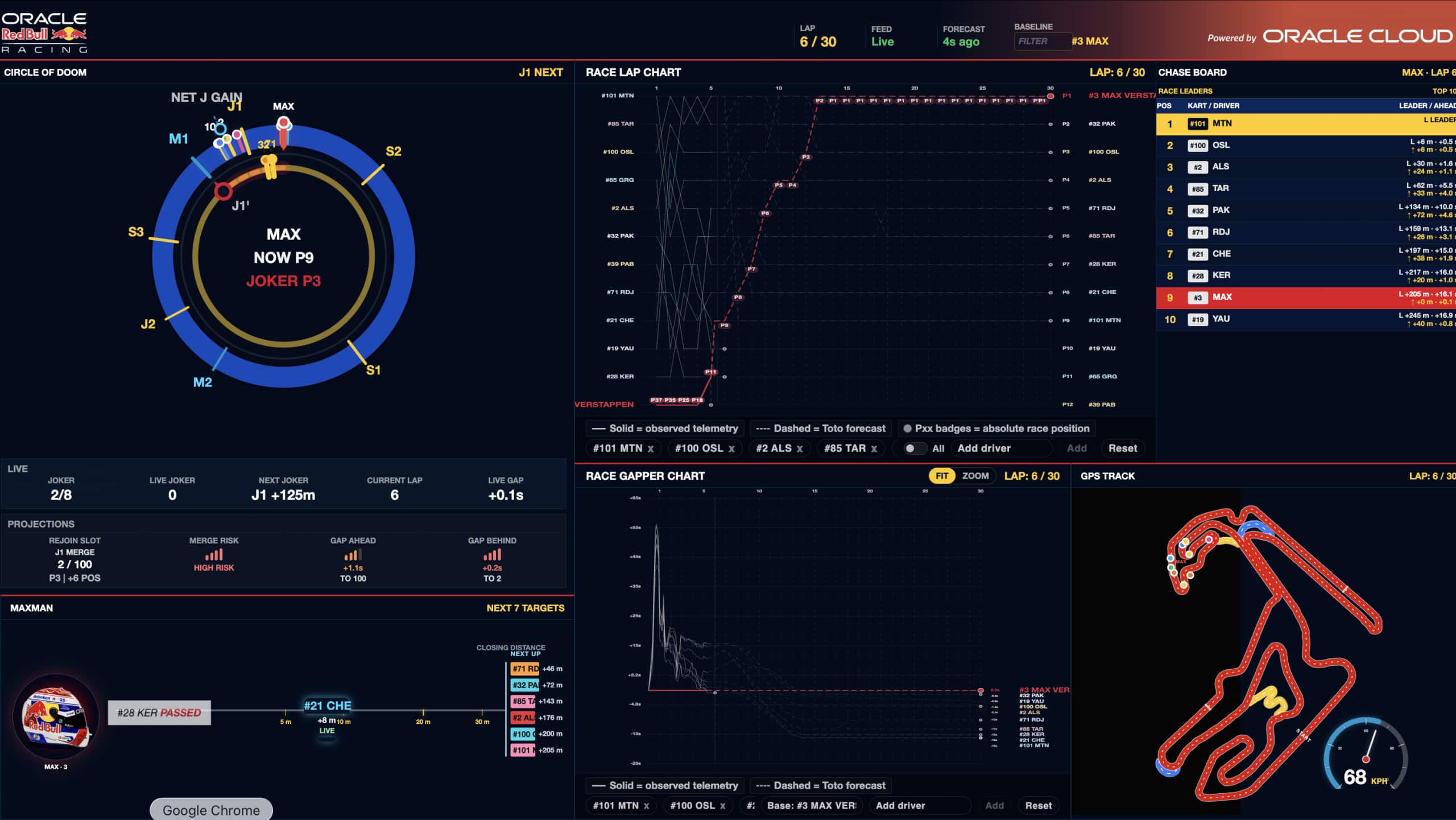The height and width of the screenshot is (820, 1456).
Task: Click J1 NEXT label in Circle of Doom header
Action: (x=541, y=72)
